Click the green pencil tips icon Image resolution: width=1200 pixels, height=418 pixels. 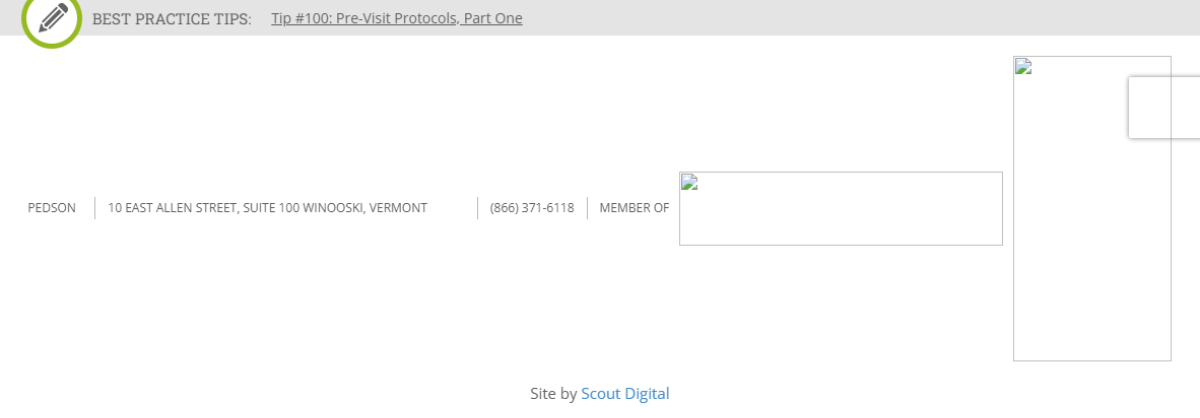pyautogui.click(x=51, y=18)
